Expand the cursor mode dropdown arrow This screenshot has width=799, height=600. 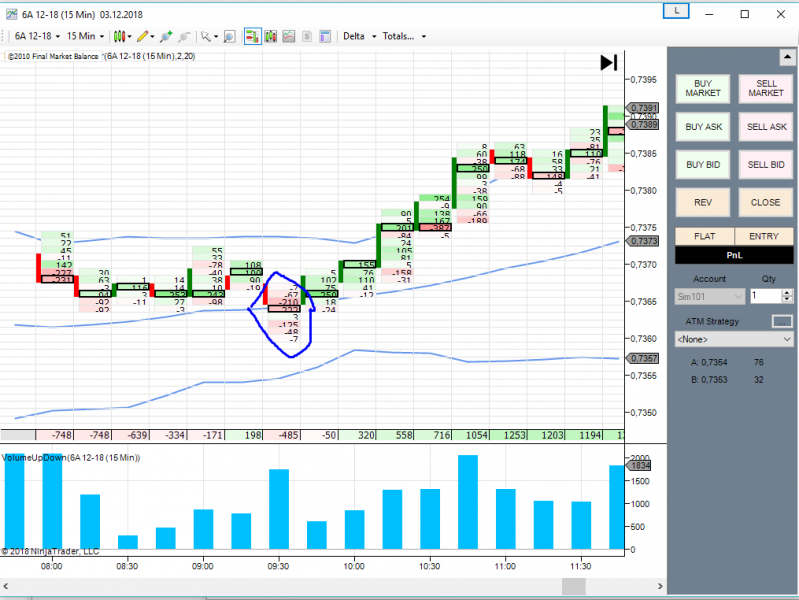216,37
